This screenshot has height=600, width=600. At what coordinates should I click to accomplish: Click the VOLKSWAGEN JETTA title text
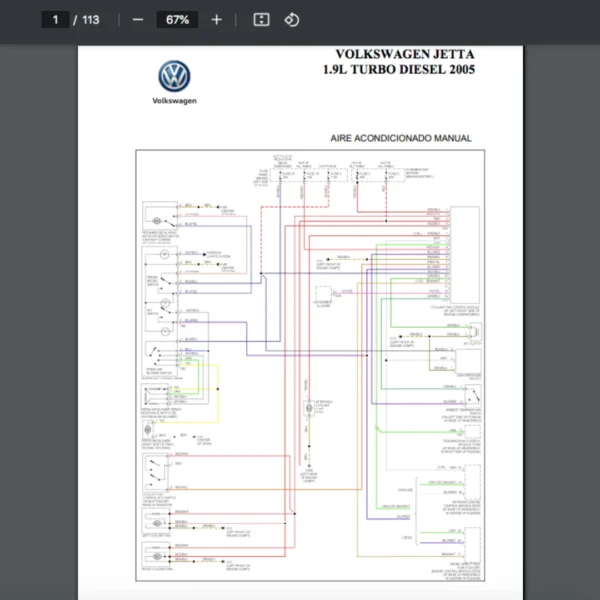pyautogui.click(x=405, y=54)
